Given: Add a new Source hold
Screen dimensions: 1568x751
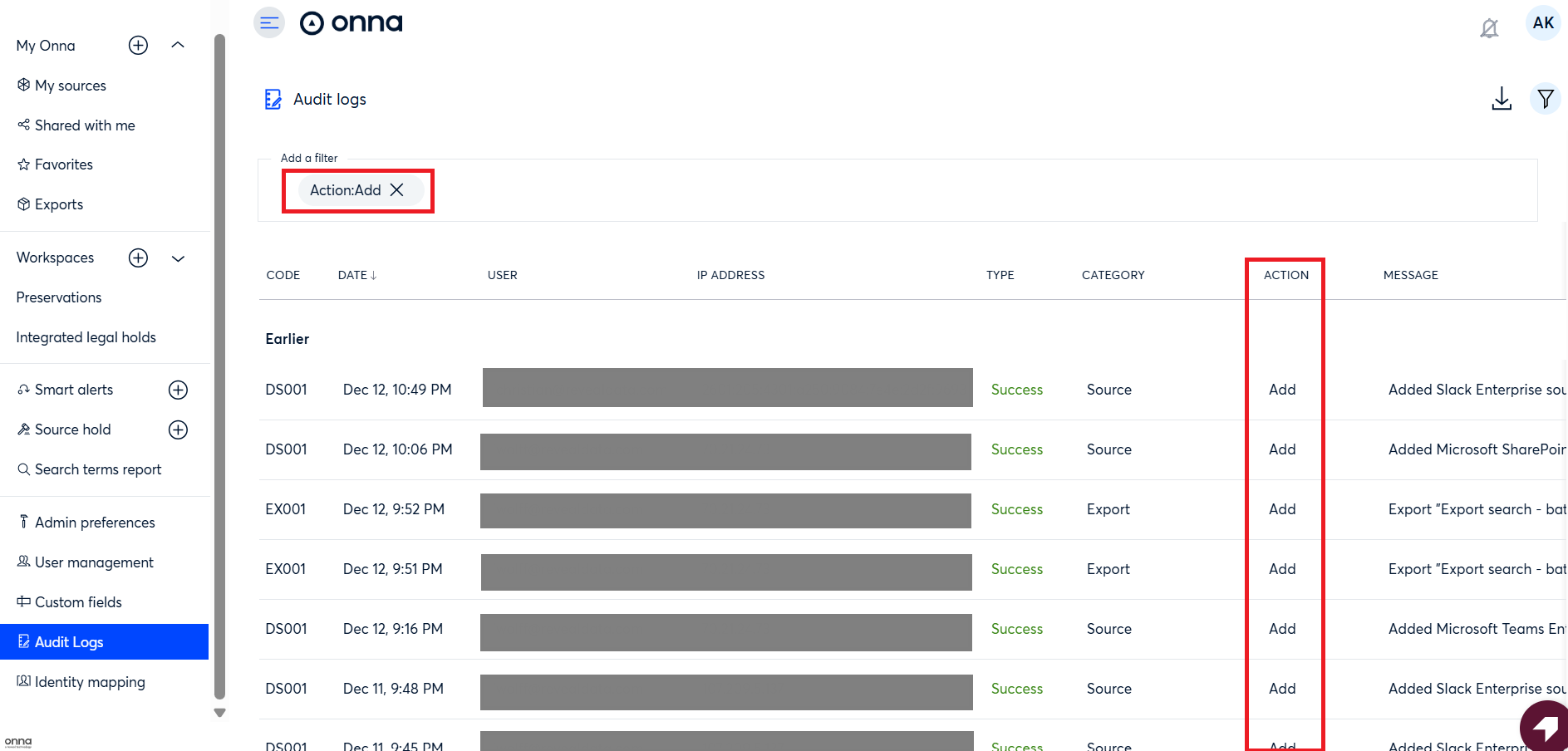Looking at the screenshot, I should (178, 429).
